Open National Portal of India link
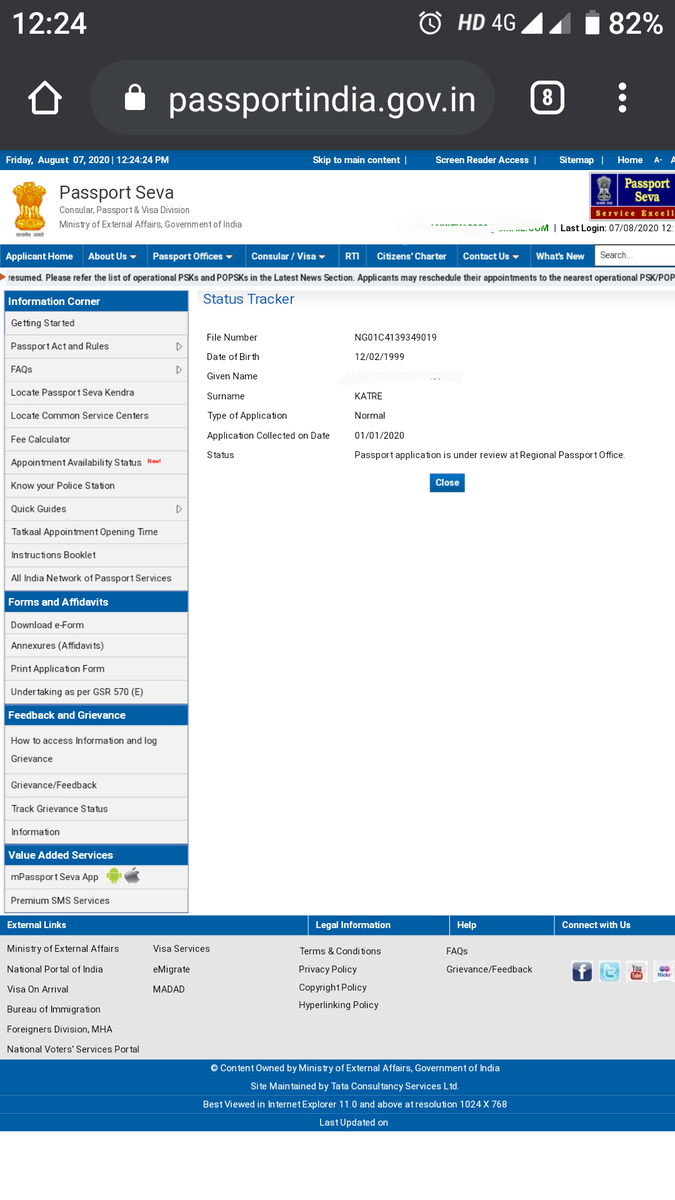The height and width of the screenshot is (1200, 675). (x=55, y=969)
